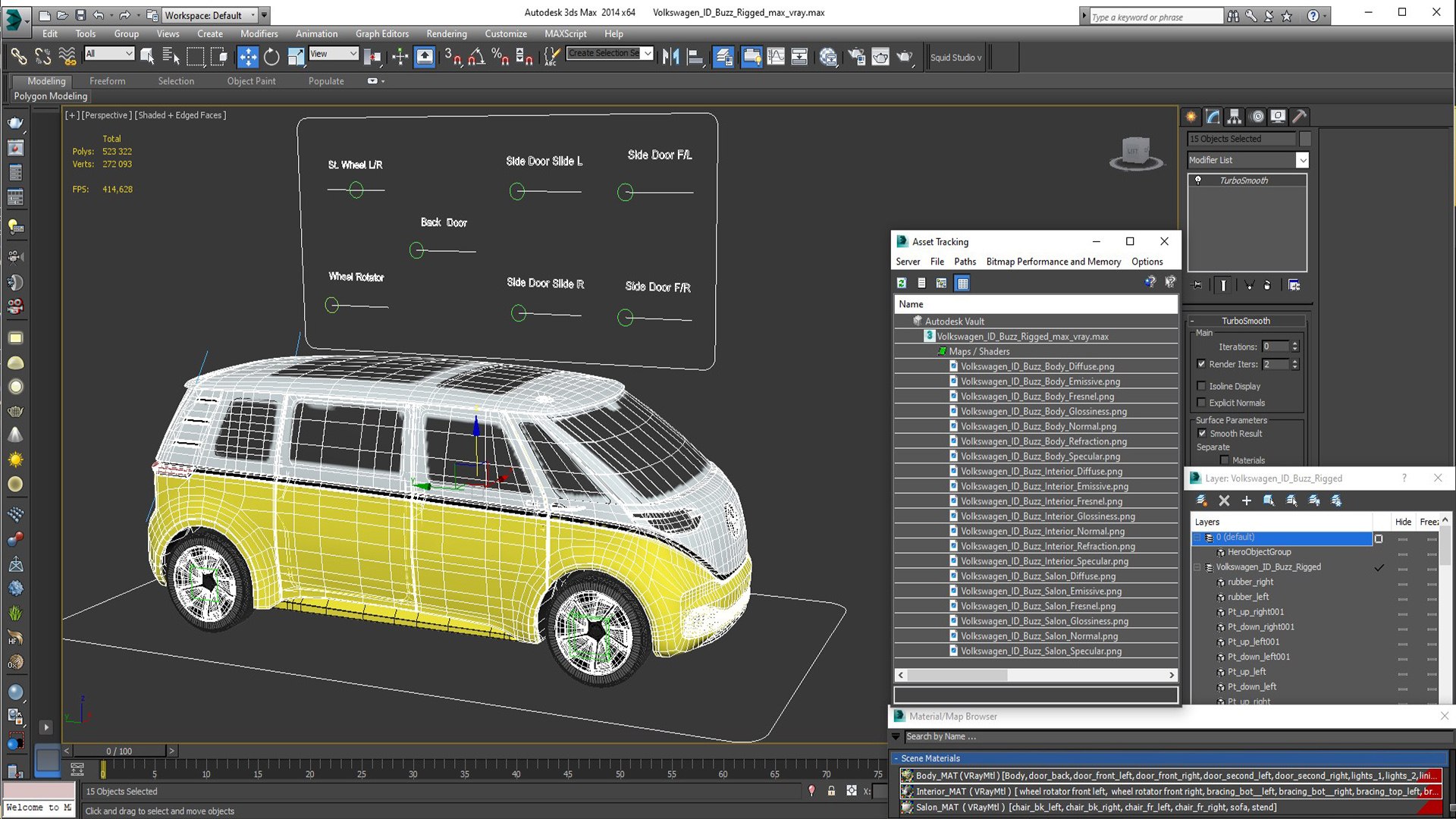Viewport: 1456px width, 819px height.
Task: Choose the Select and Uniform Scale tool
Action: click(296, 57)
